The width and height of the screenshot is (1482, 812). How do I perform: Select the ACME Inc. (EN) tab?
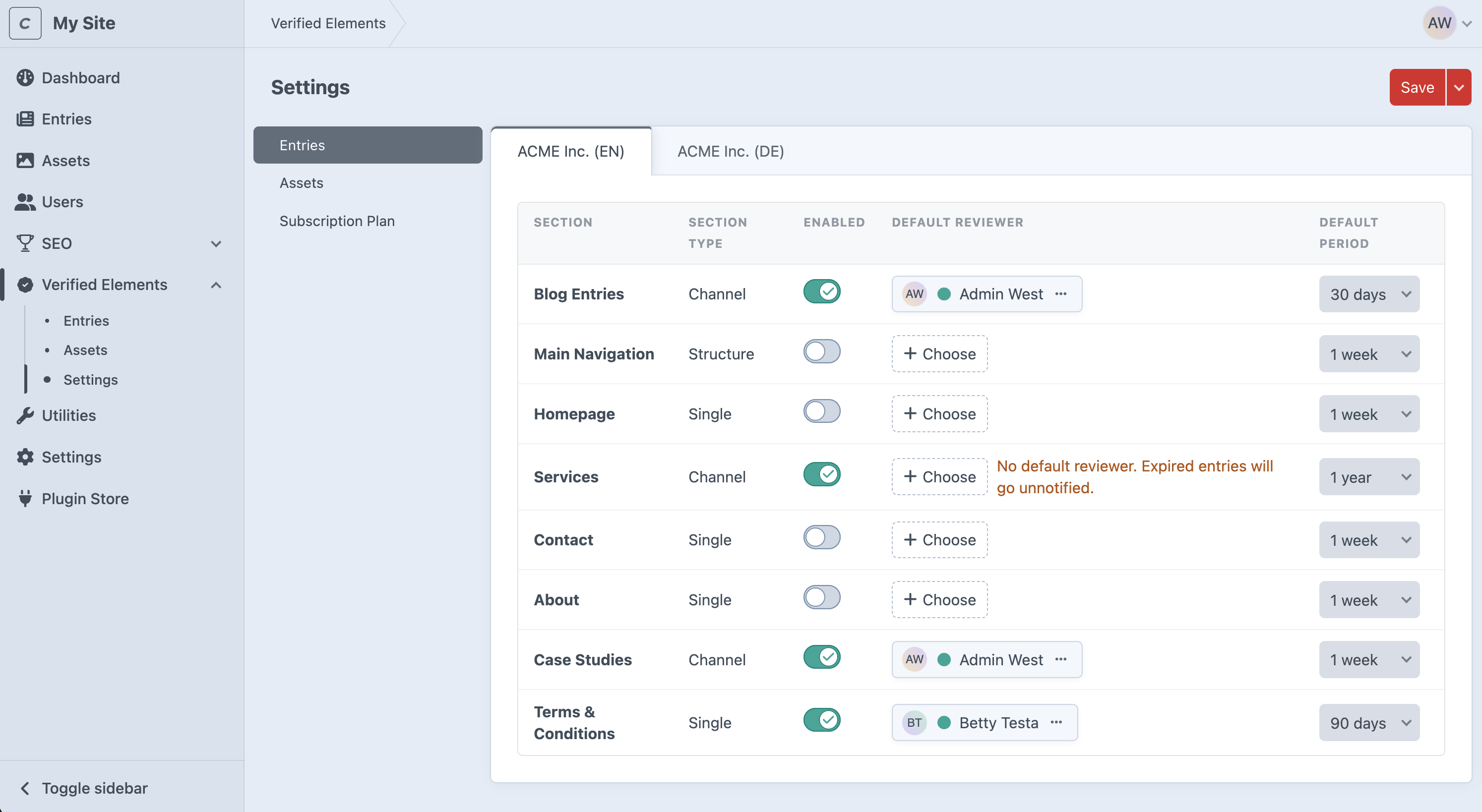point(571,151)
